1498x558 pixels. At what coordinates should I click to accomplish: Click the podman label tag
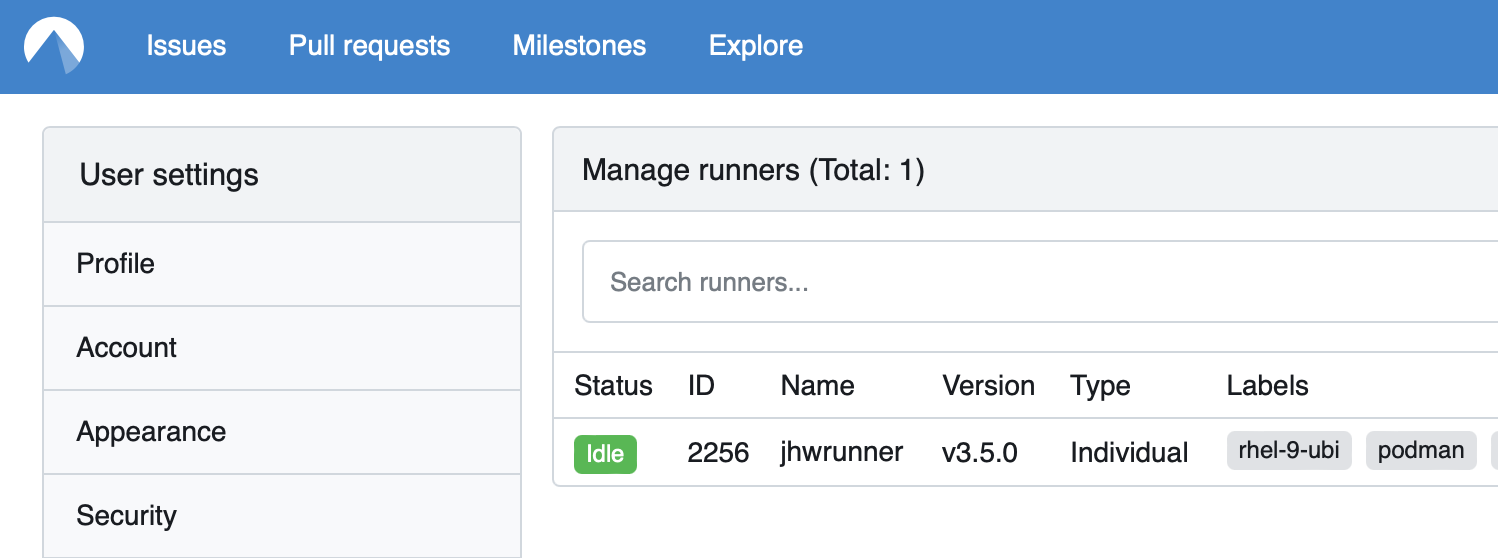click(1421, 451)
